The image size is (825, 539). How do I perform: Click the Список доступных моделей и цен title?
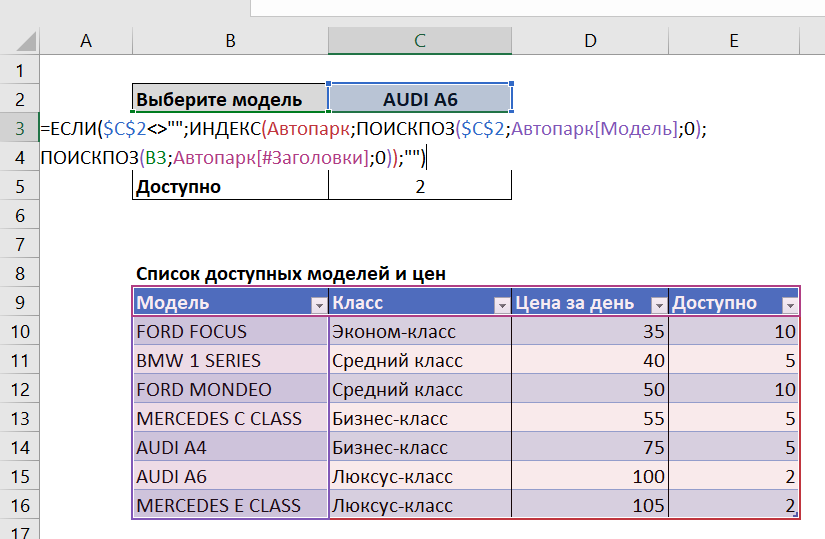coord(291,273)
